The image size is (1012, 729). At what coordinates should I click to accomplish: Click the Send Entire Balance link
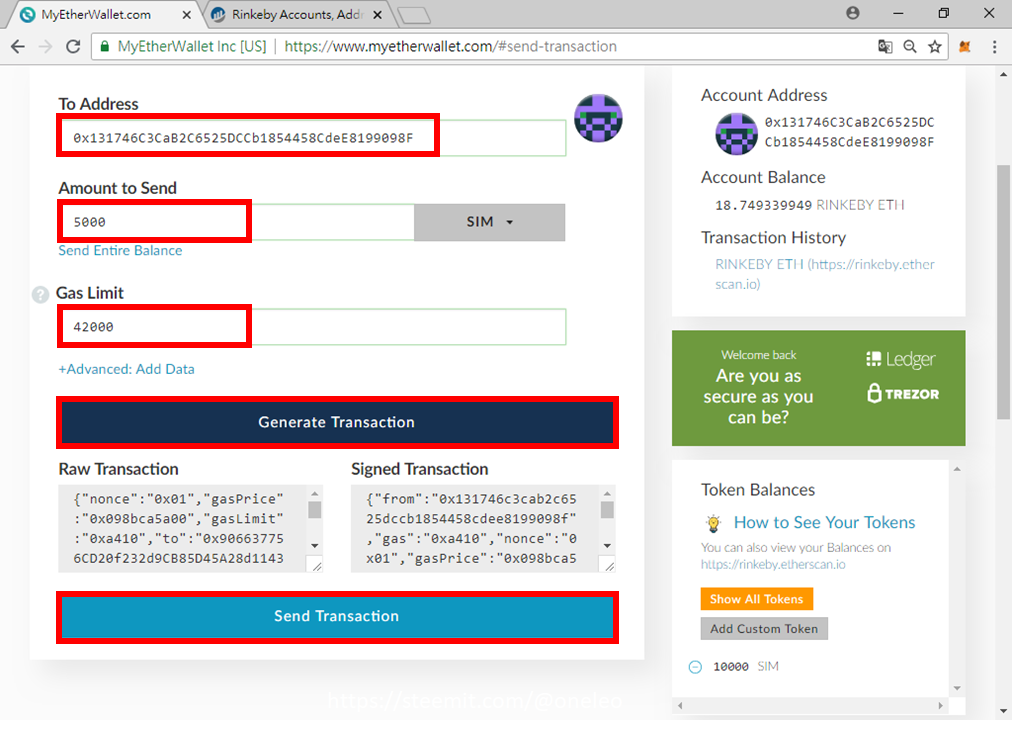click(120, 250)
